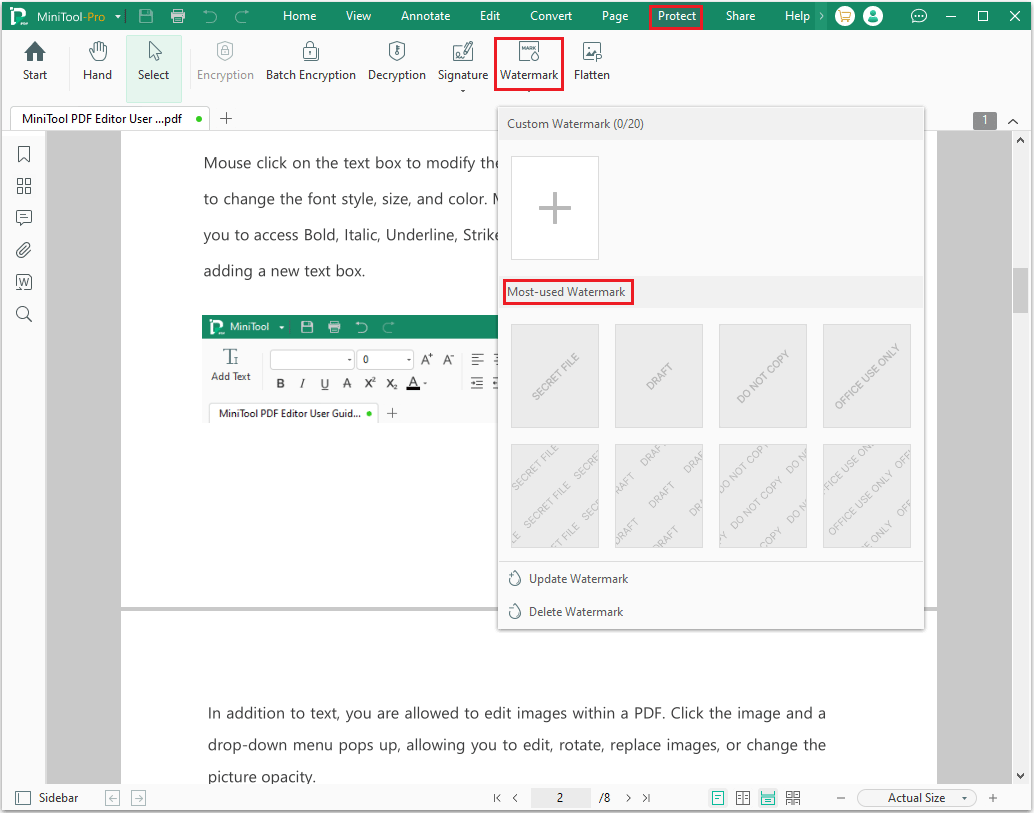Click the Print icon

(x=178, y=15)
